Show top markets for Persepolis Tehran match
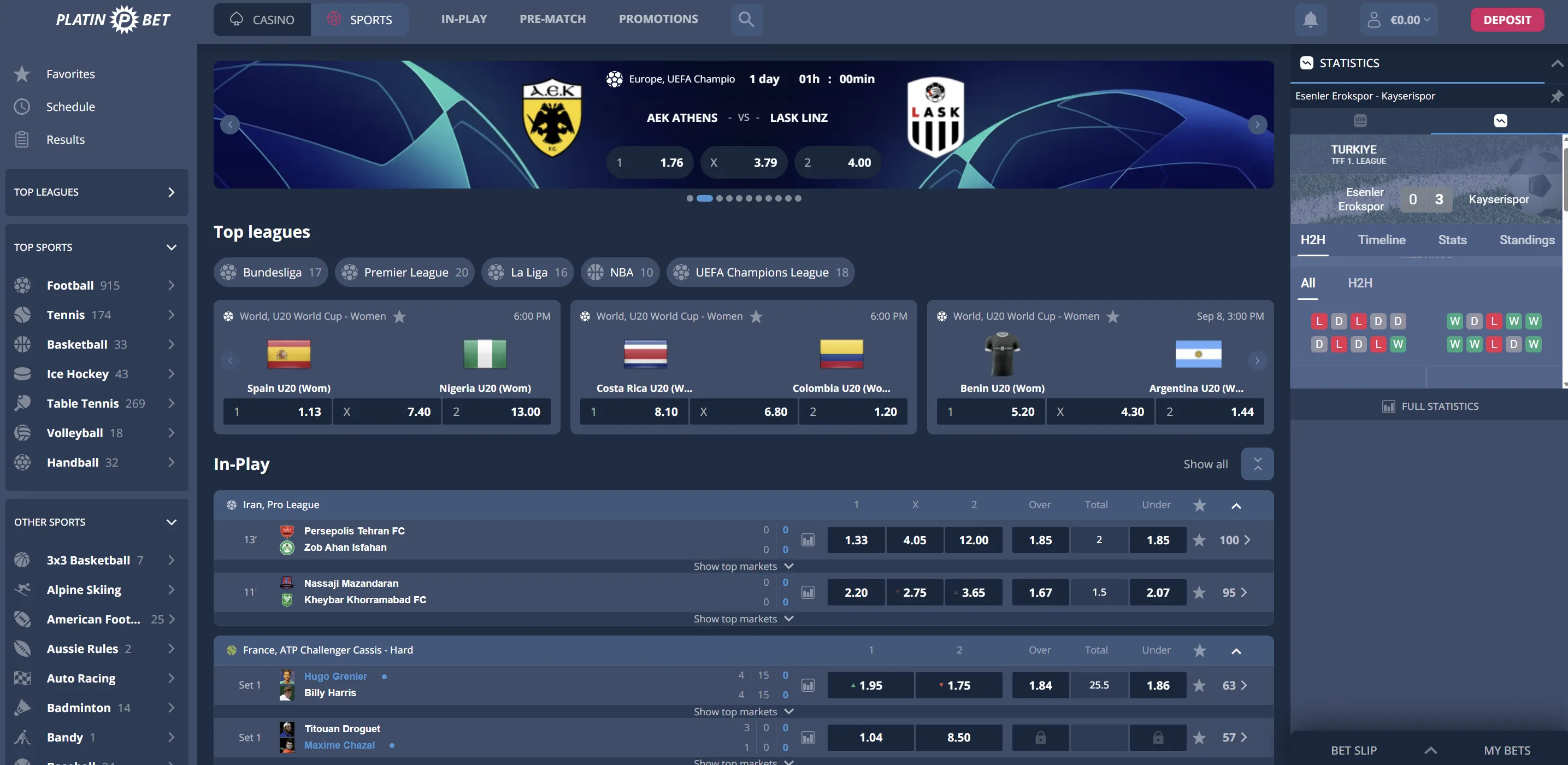The image size is (1568, 765). 743,566
